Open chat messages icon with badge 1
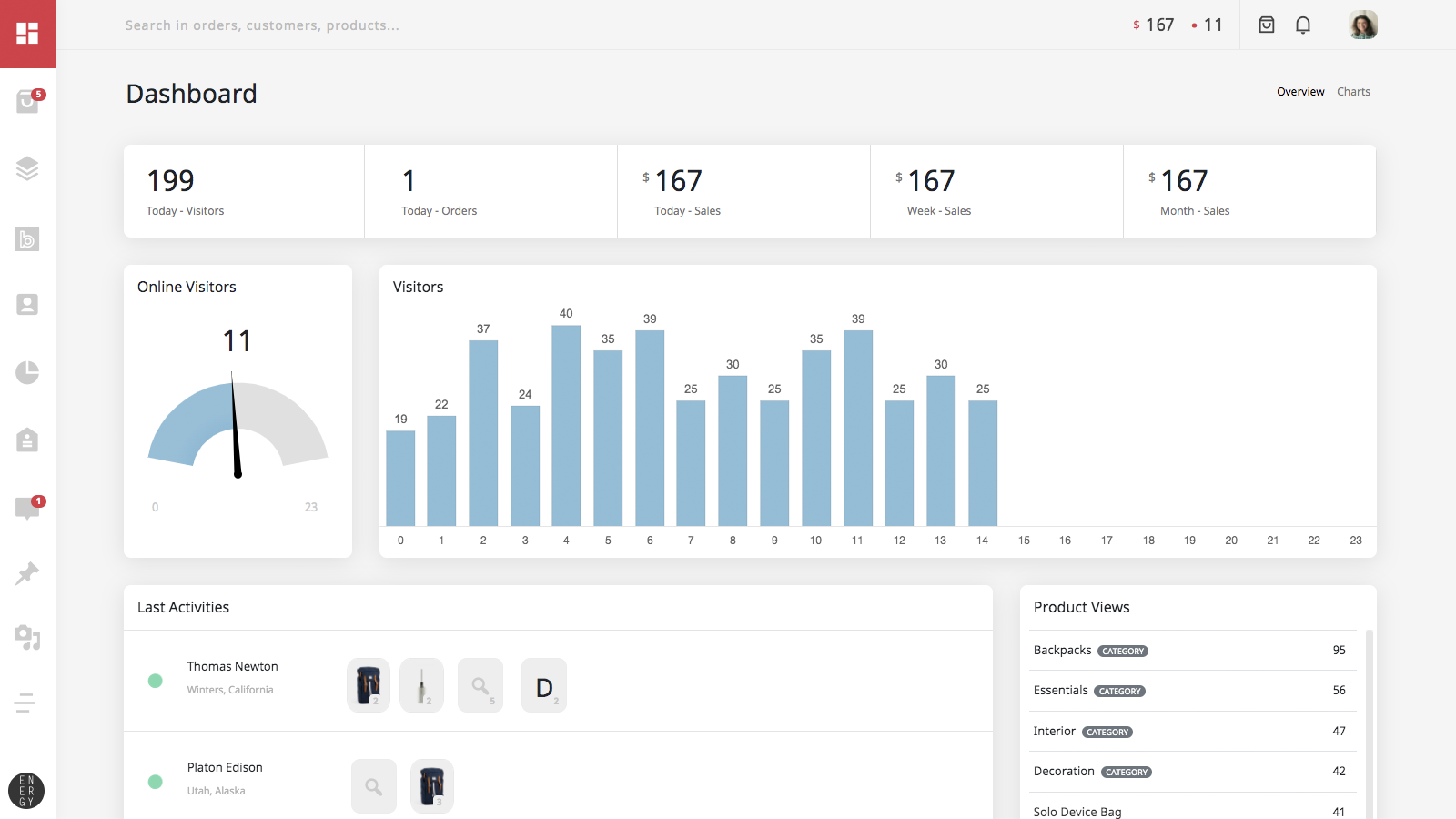Viewport: 1456px width, 819px height. [x=28, y=507]
